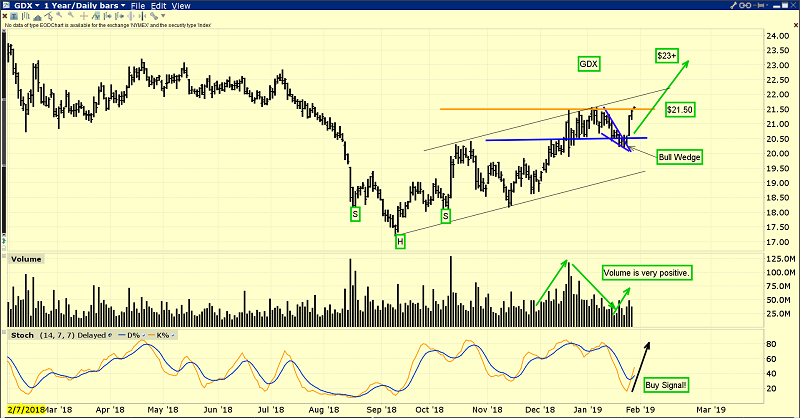Pick the draw trendline tool

[x=48, y=16]
